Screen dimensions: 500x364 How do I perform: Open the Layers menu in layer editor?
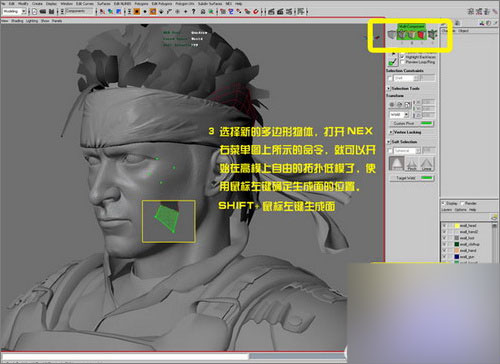pyautogui.click(x=447, y=210)
